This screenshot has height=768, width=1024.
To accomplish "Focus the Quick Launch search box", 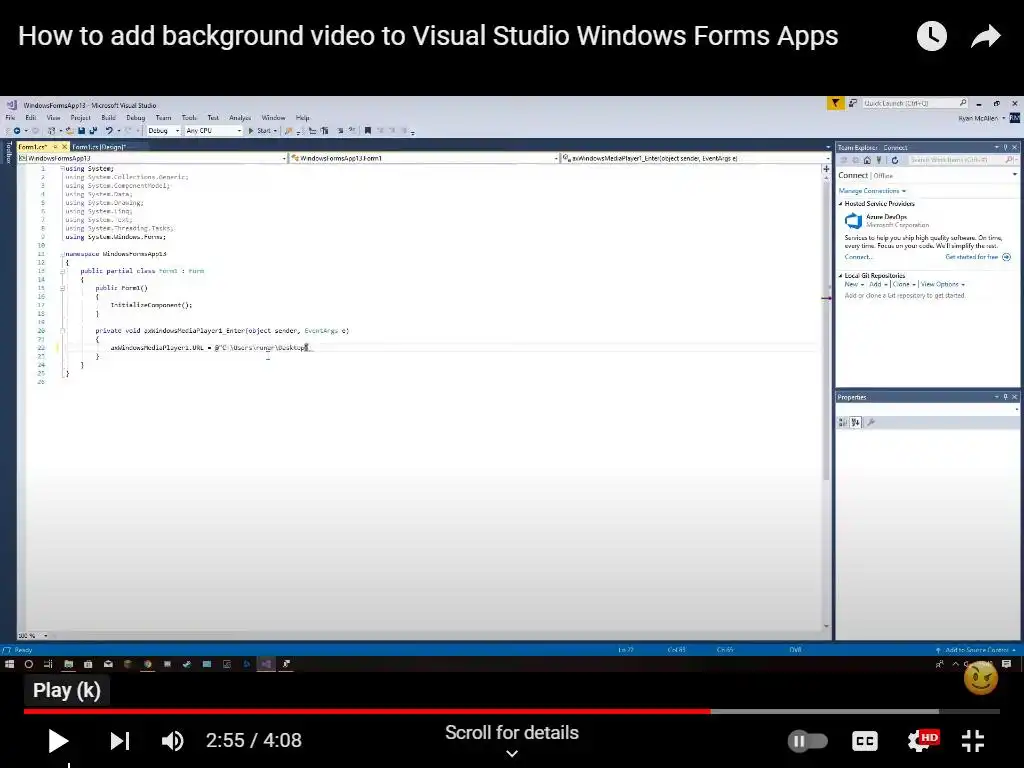I will pos(915,103).
